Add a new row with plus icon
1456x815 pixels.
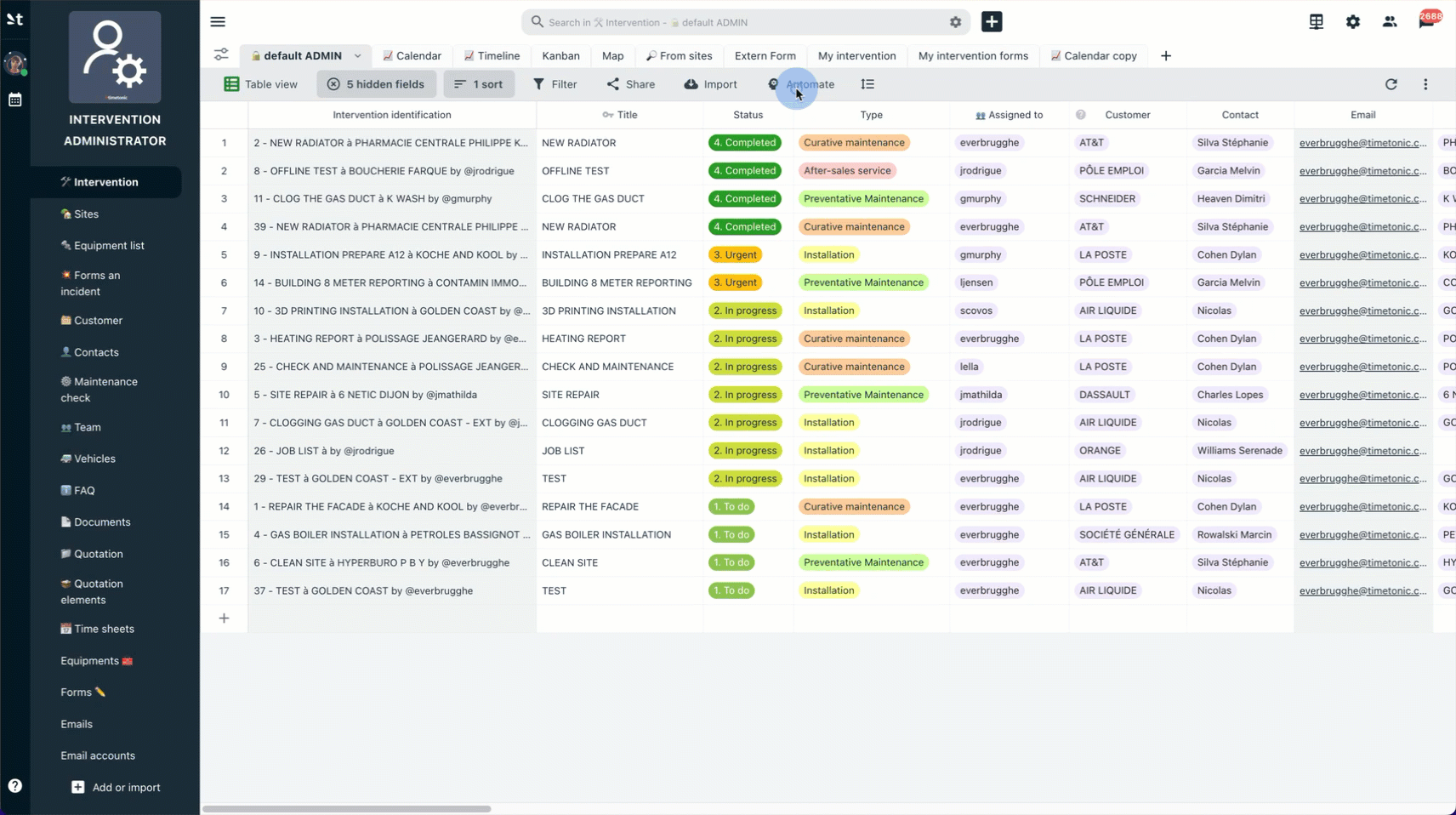224,618
